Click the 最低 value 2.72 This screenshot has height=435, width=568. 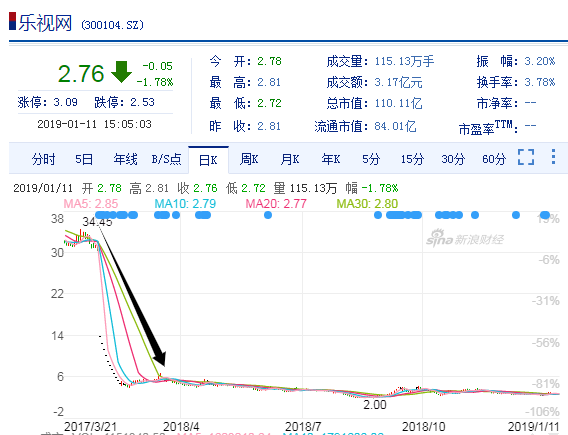pos(269,104)
